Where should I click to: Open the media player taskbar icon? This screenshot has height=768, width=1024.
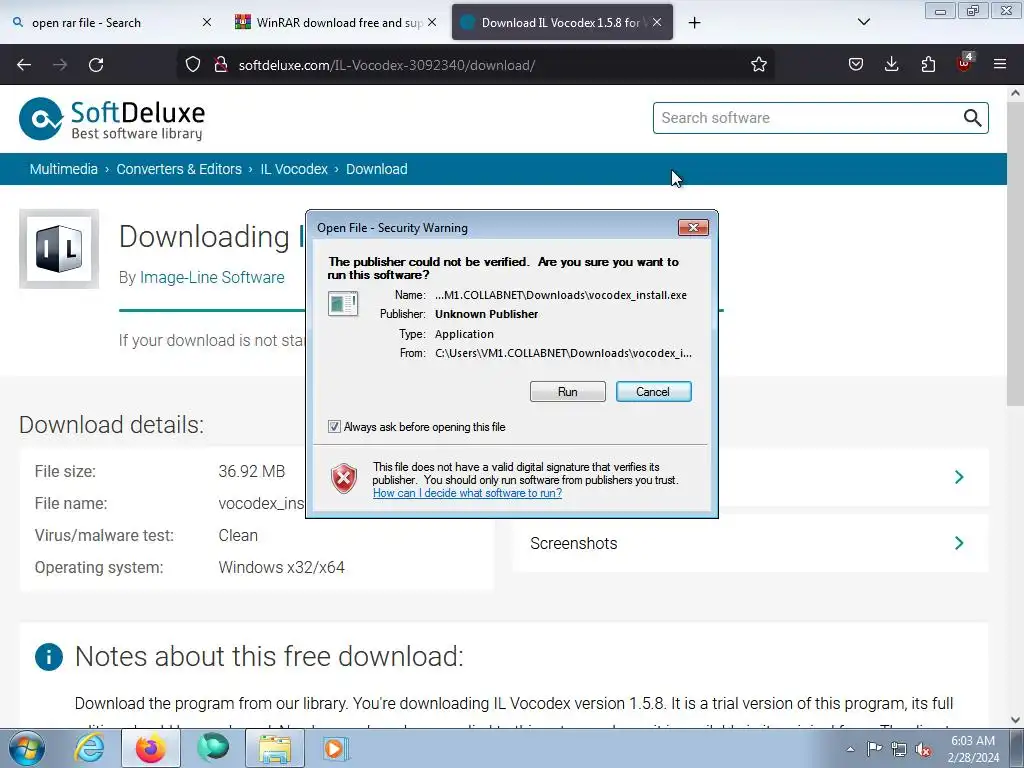coord(336,748)
